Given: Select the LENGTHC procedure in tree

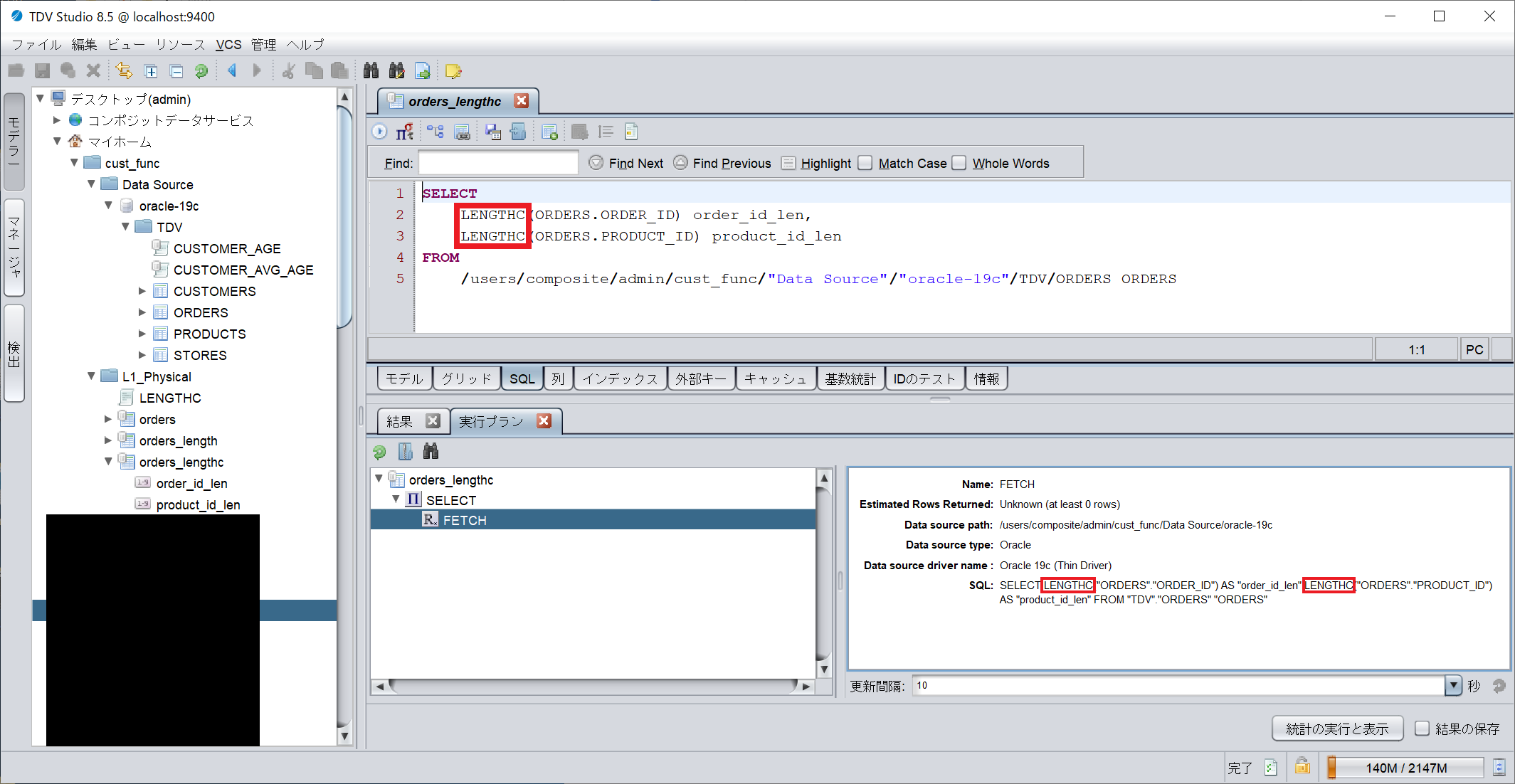Looking at the screenshot, I should pyautogui.click(x=170, y=398).
